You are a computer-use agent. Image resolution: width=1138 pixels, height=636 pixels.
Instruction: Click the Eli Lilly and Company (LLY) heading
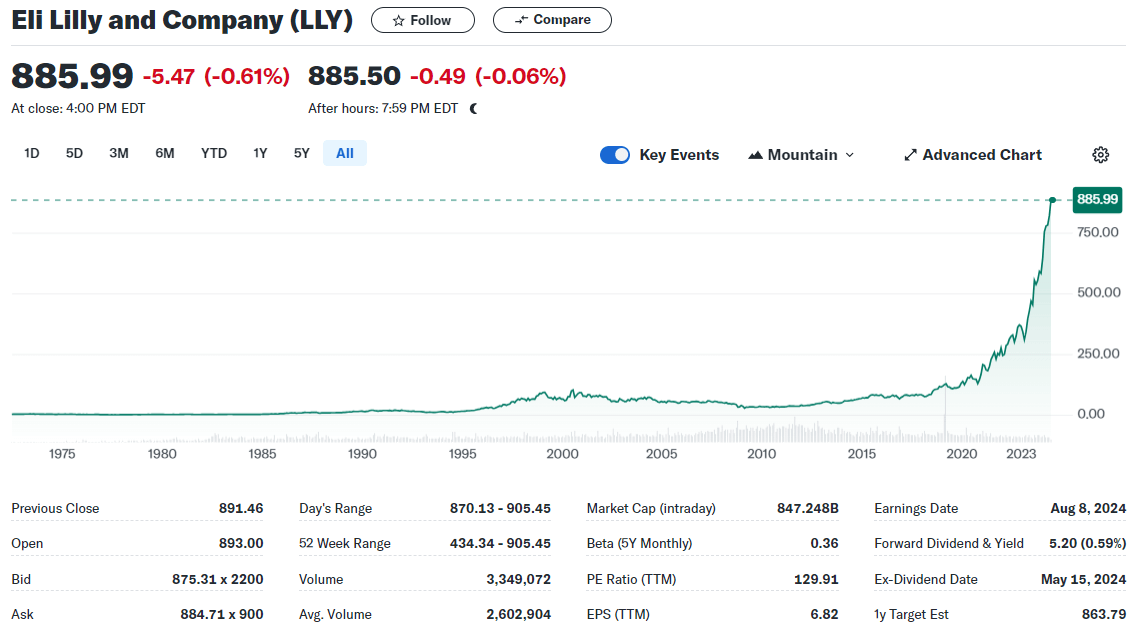point(182,20)
